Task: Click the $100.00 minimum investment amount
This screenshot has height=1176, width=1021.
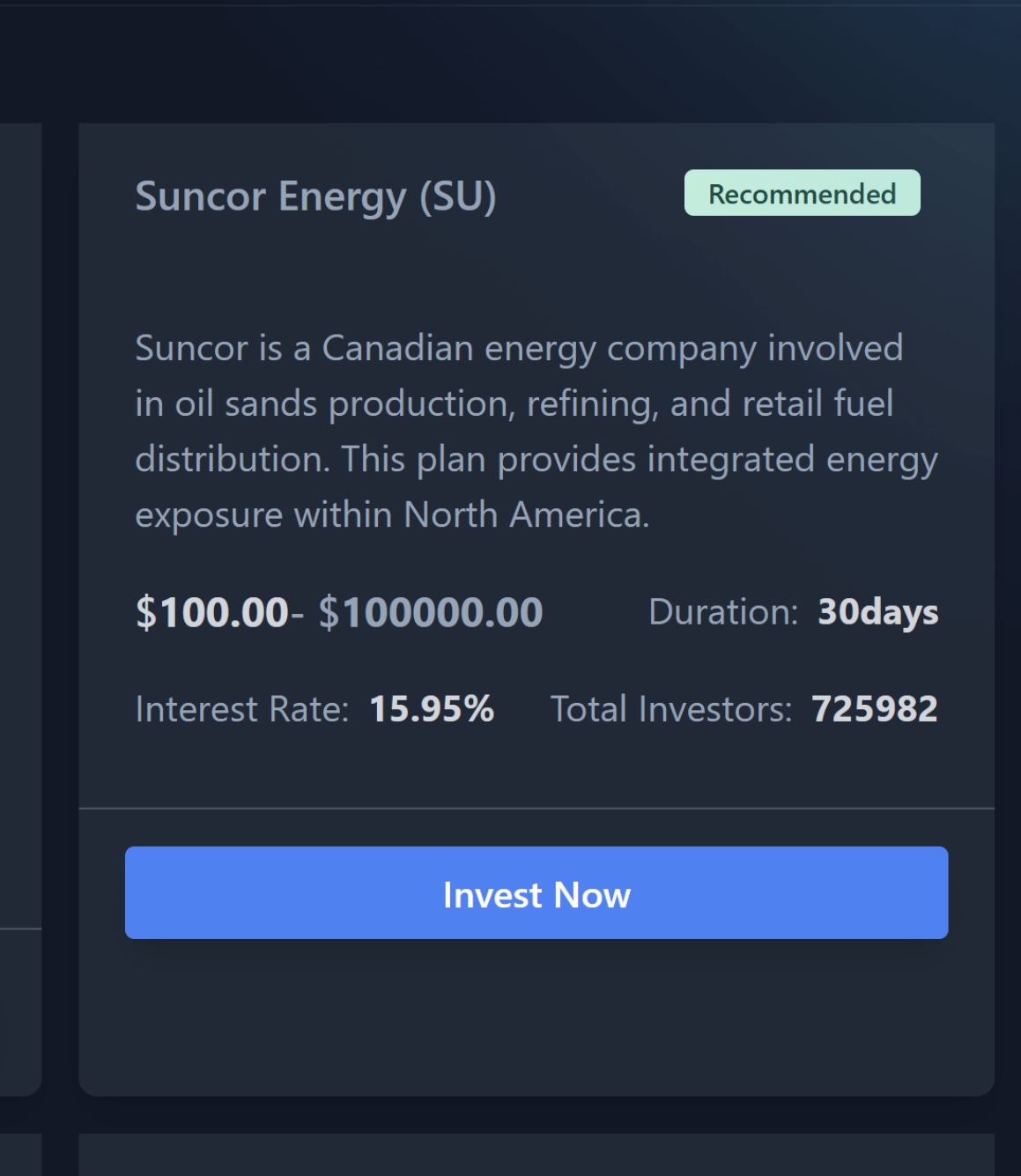Action: (x=212, y=612)
